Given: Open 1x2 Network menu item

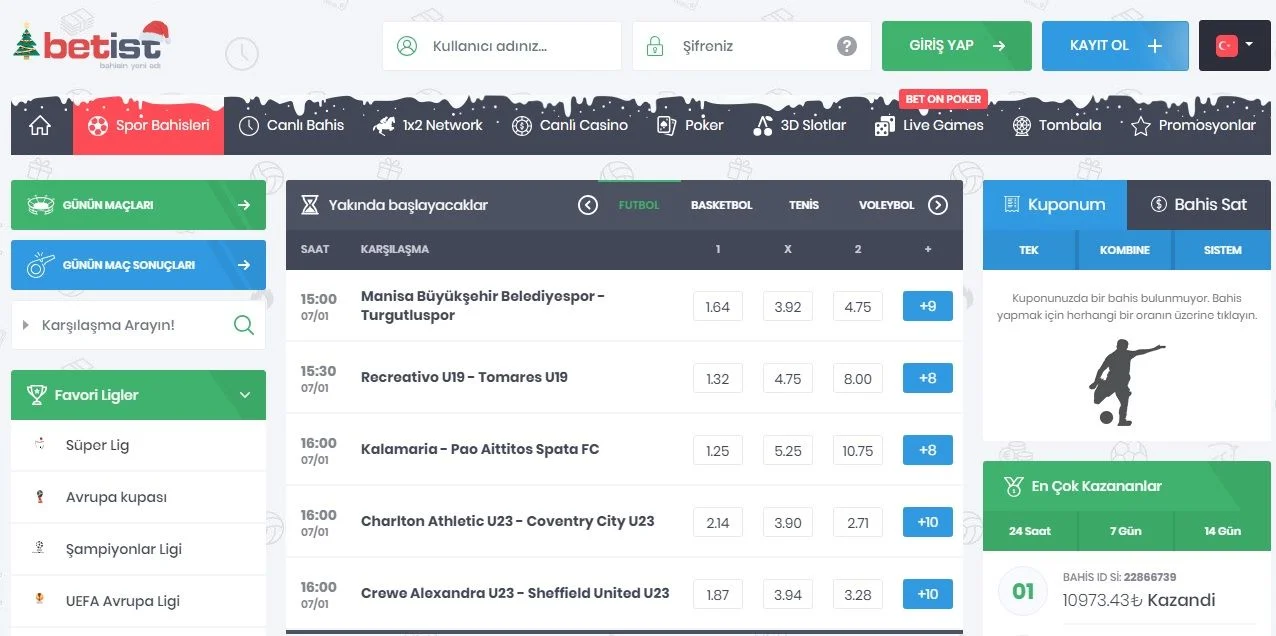Looking at the screenshot, I should click(x=427, y=125).
